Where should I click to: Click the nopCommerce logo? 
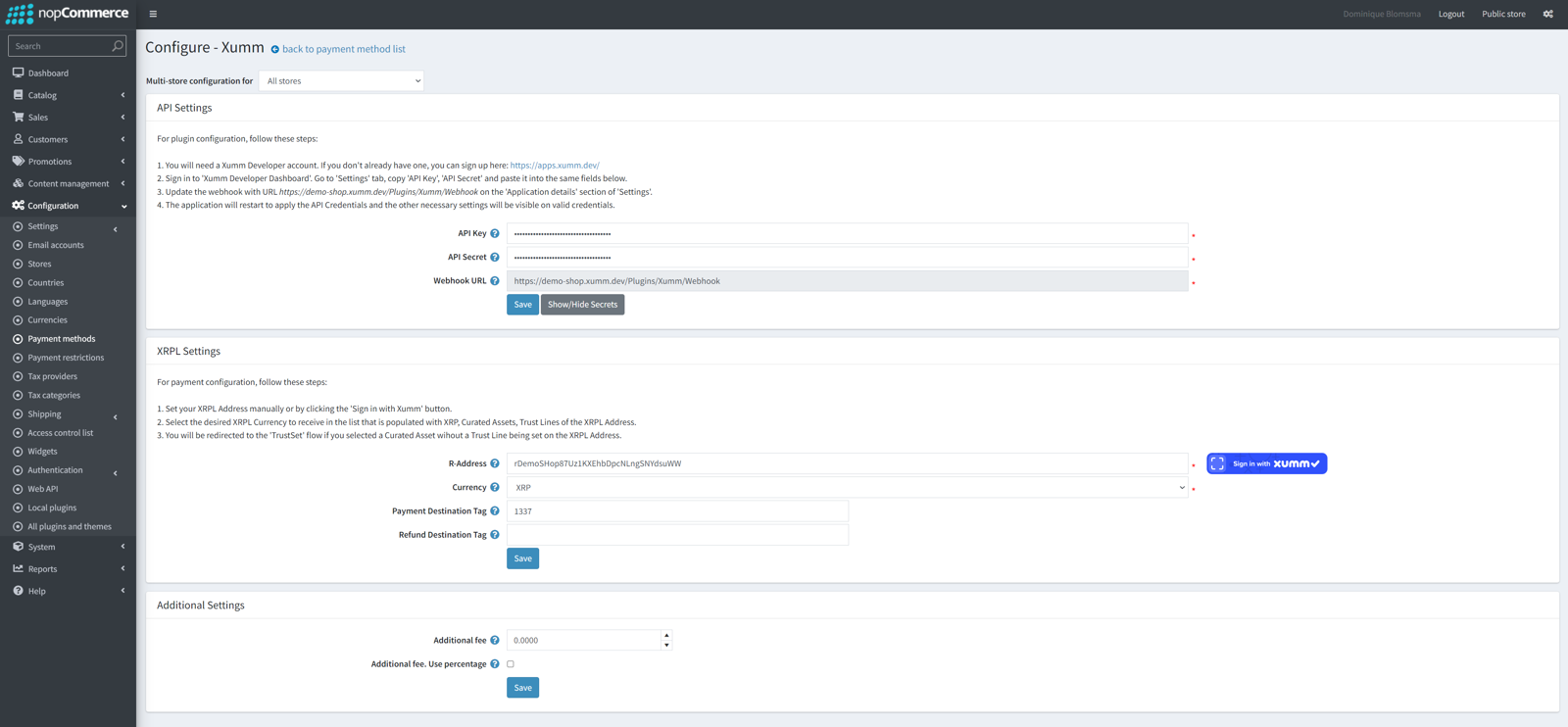pos(68,14)
